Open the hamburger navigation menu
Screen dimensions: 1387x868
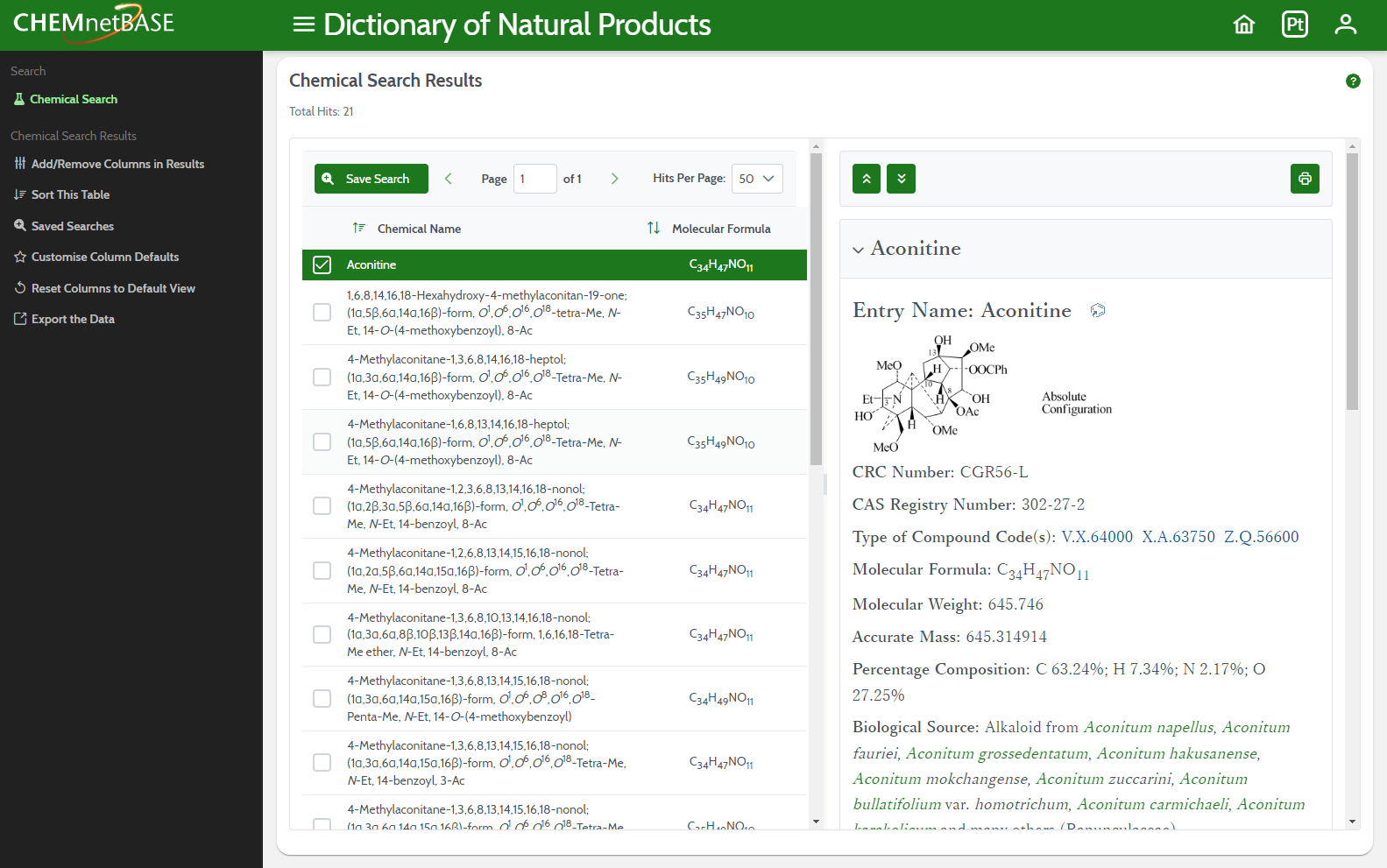click(304, 25)
